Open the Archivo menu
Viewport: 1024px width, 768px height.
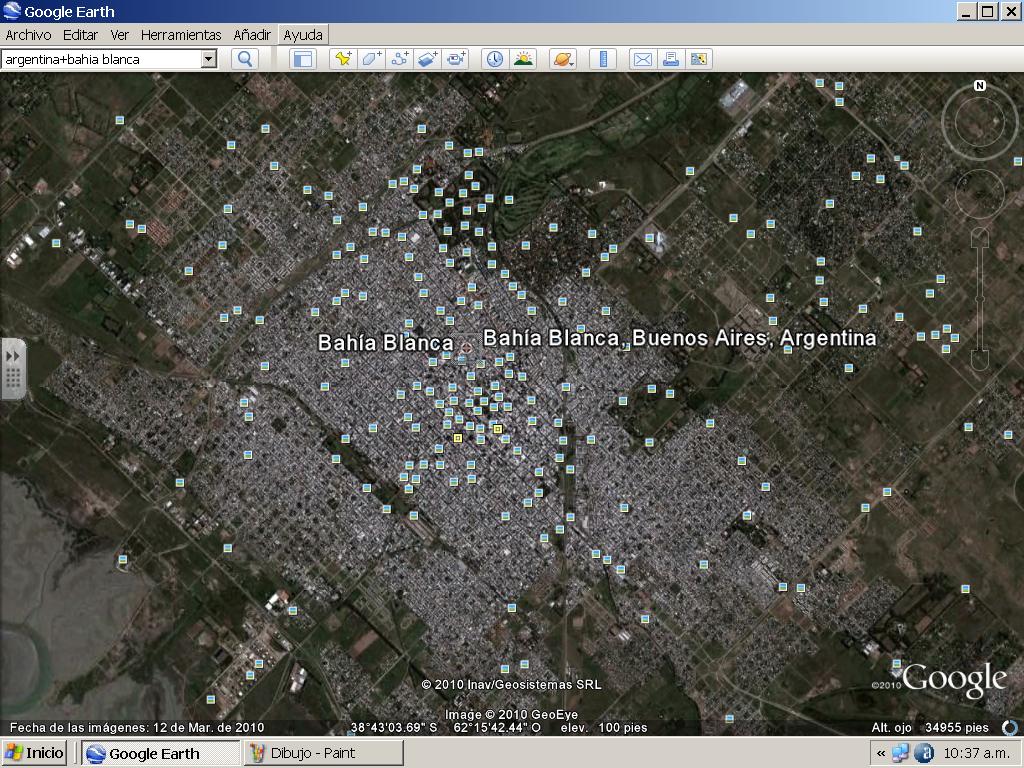[x=28, y=35]
